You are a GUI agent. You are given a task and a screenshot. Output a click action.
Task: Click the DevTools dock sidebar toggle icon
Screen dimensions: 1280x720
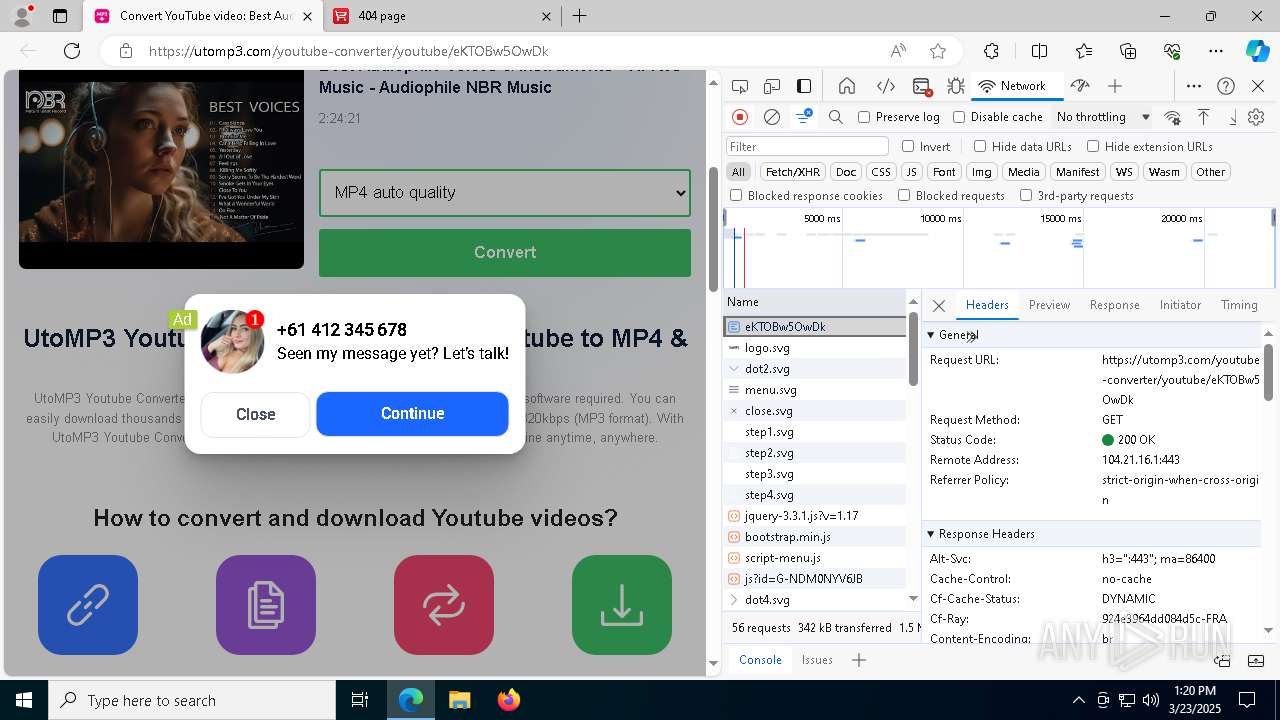(x=804, y=86)
